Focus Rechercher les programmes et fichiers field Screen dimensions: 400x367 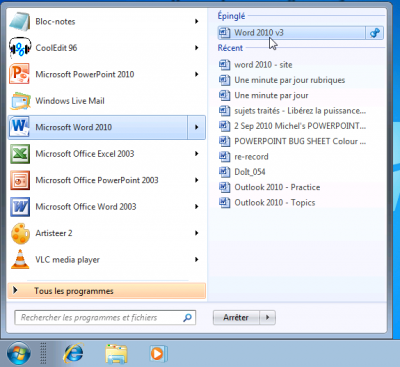105,317
